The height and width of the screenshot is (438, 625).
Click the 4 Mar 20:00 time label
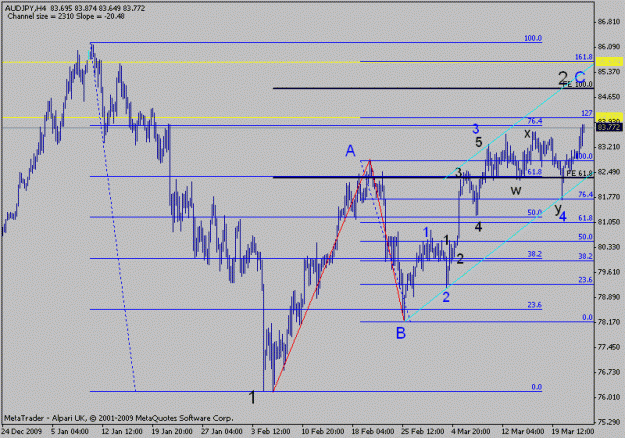471,431
